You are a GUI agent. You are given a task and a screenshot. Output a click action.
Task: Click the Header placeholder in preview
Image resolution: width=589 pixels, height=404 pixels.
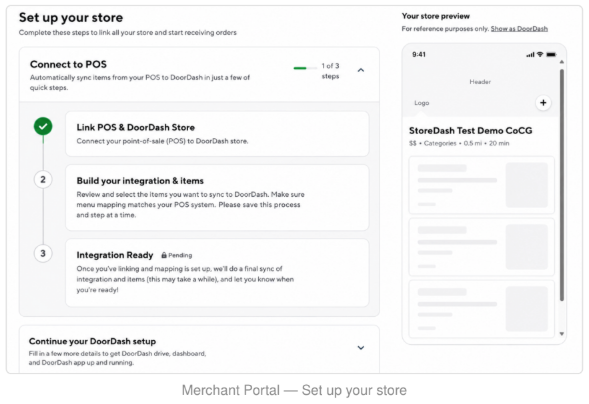(480, 82)
